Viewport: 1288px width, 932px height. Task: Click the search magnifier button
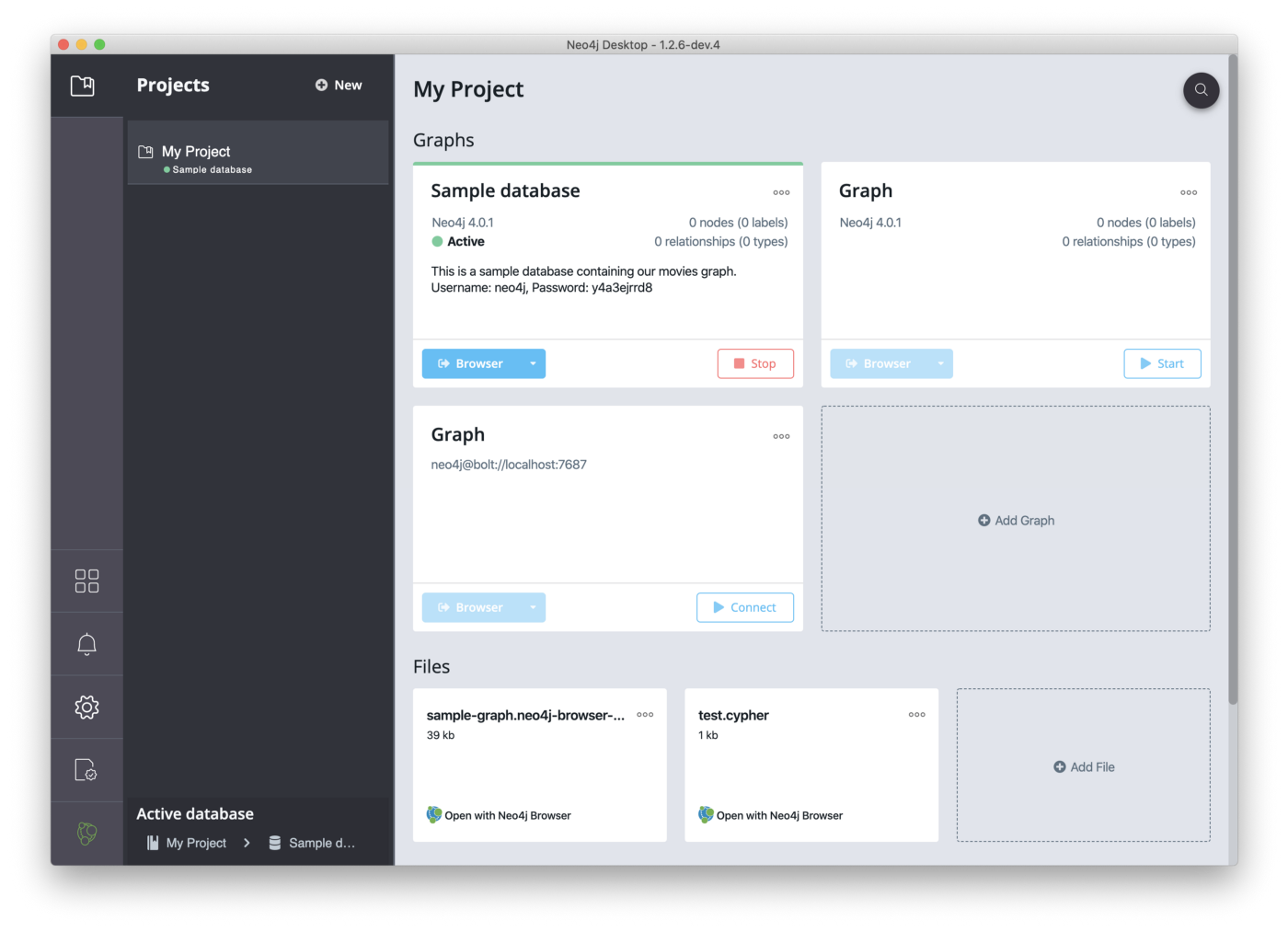1201,90
